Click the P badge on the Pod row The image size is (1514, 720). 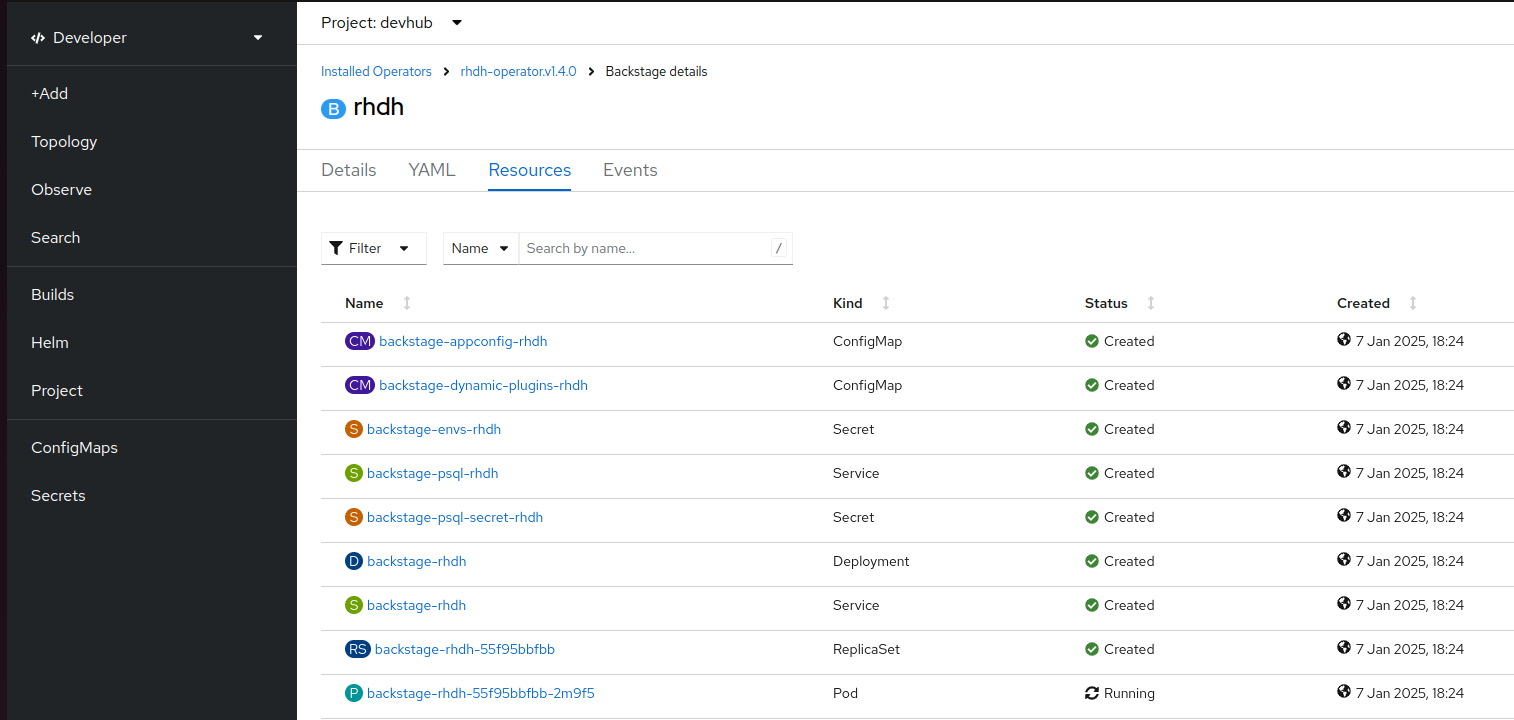353,693
